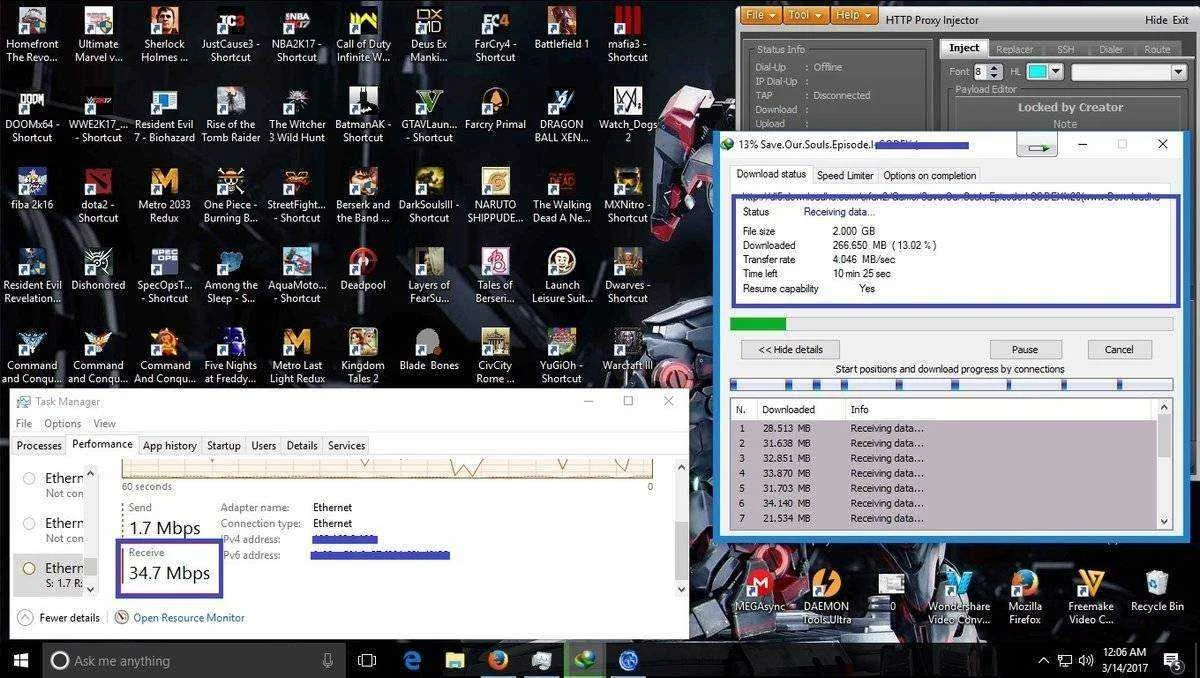Switch to the SSH tab
The image size is (1200, 678).
(1065, 49)
